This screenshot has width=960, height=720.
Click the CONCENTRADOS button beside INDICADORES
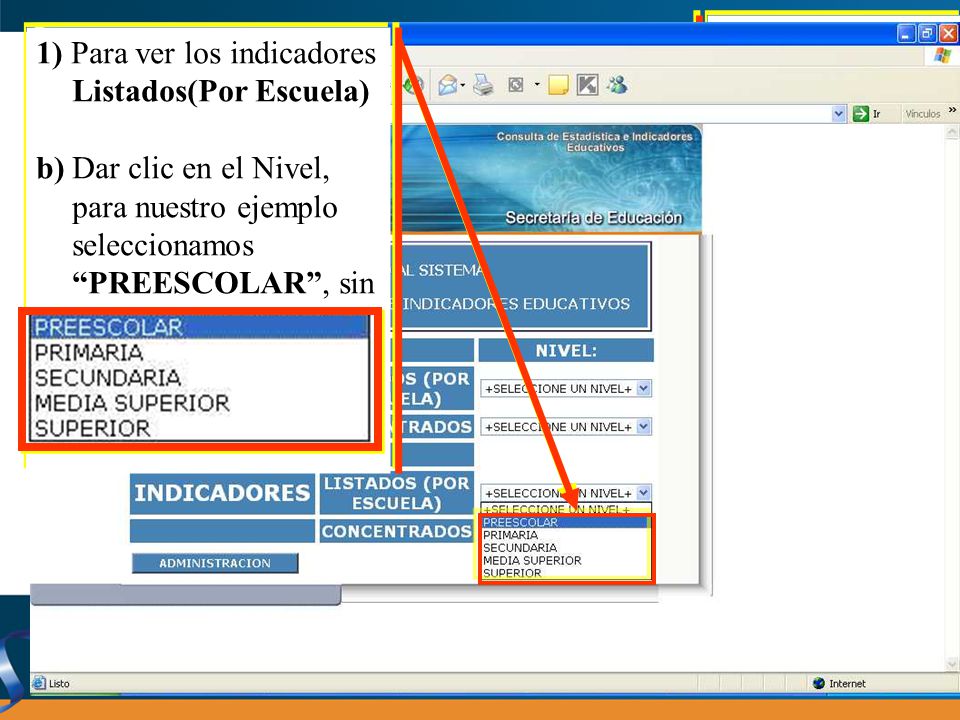coord(397,531)
